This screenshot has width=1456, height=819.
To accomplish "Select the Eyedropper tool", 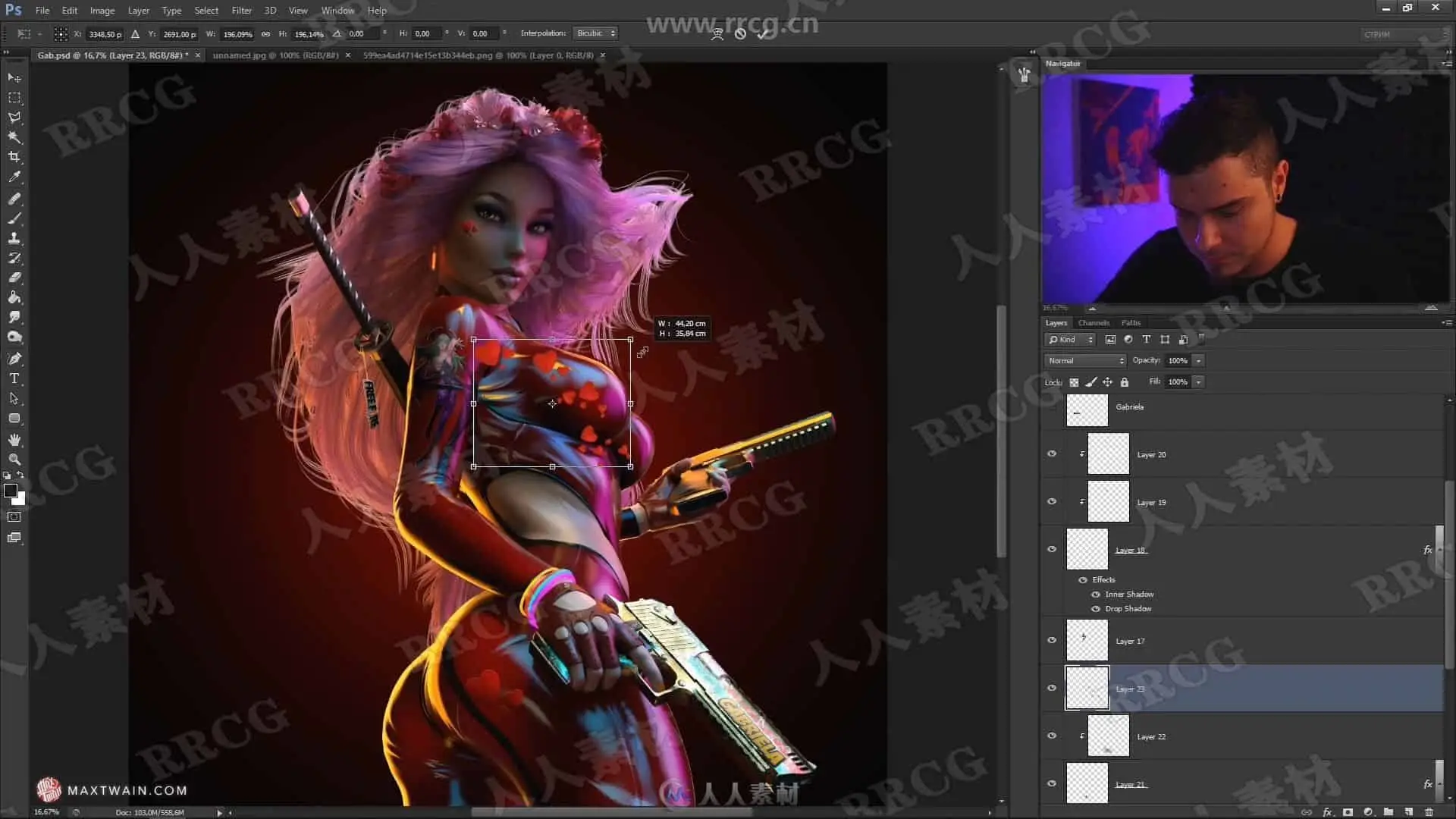I will point(14,177).
